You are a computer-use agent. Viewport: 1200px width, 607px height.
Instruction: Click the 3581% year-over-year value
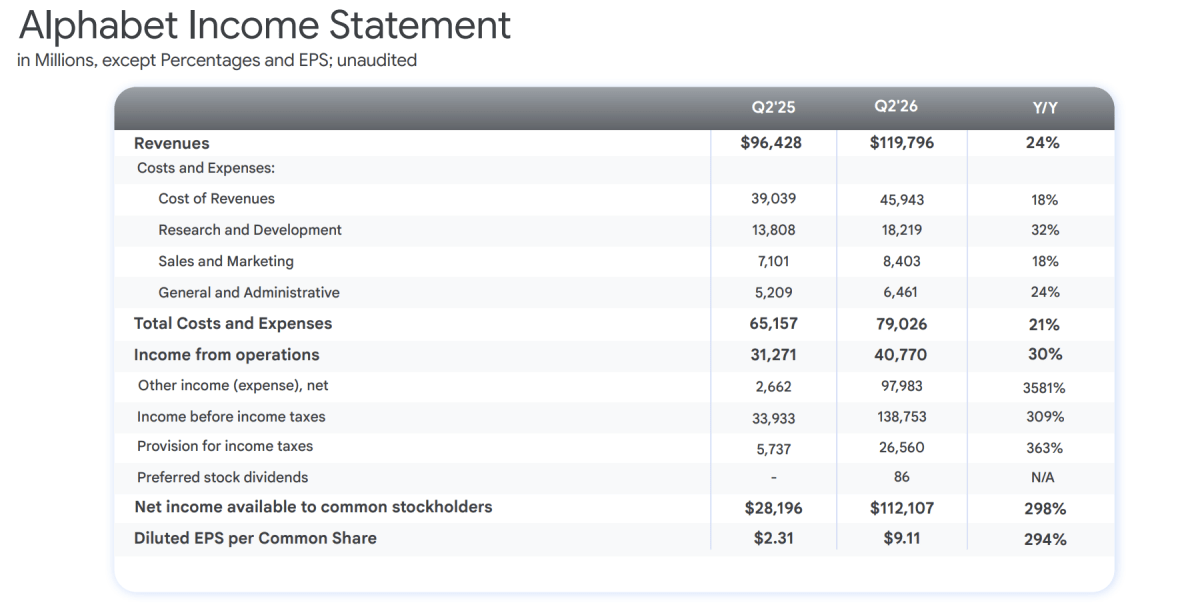point(1044,388)
